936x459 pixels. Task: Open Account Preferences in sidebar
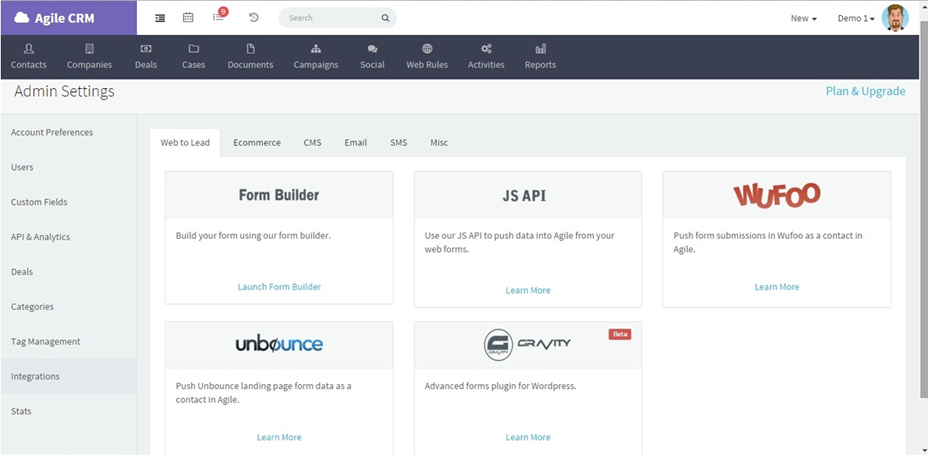[x=69, y=133]
